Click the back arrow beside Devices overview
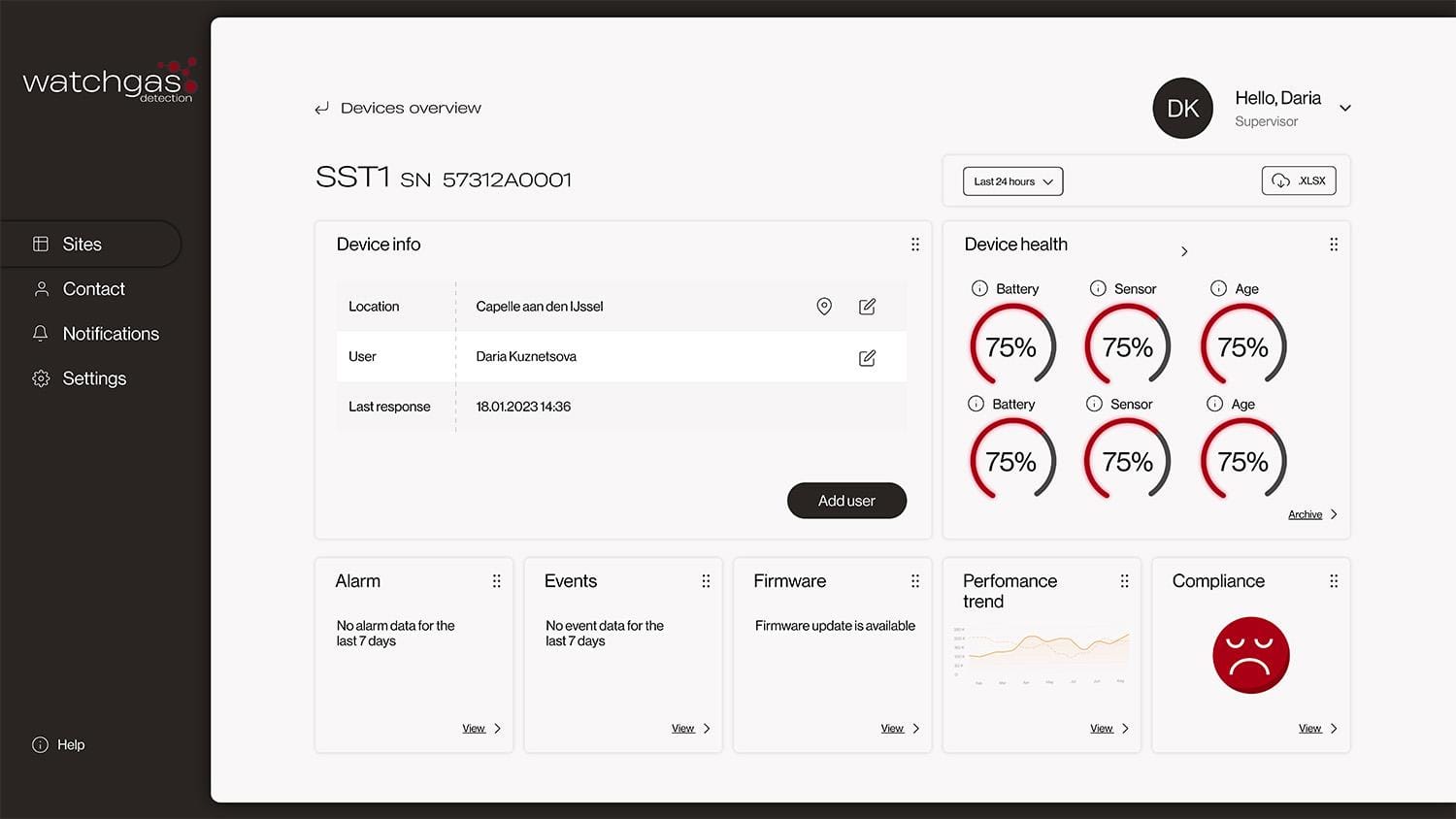The image size is (1456, 819). point(322,109)
